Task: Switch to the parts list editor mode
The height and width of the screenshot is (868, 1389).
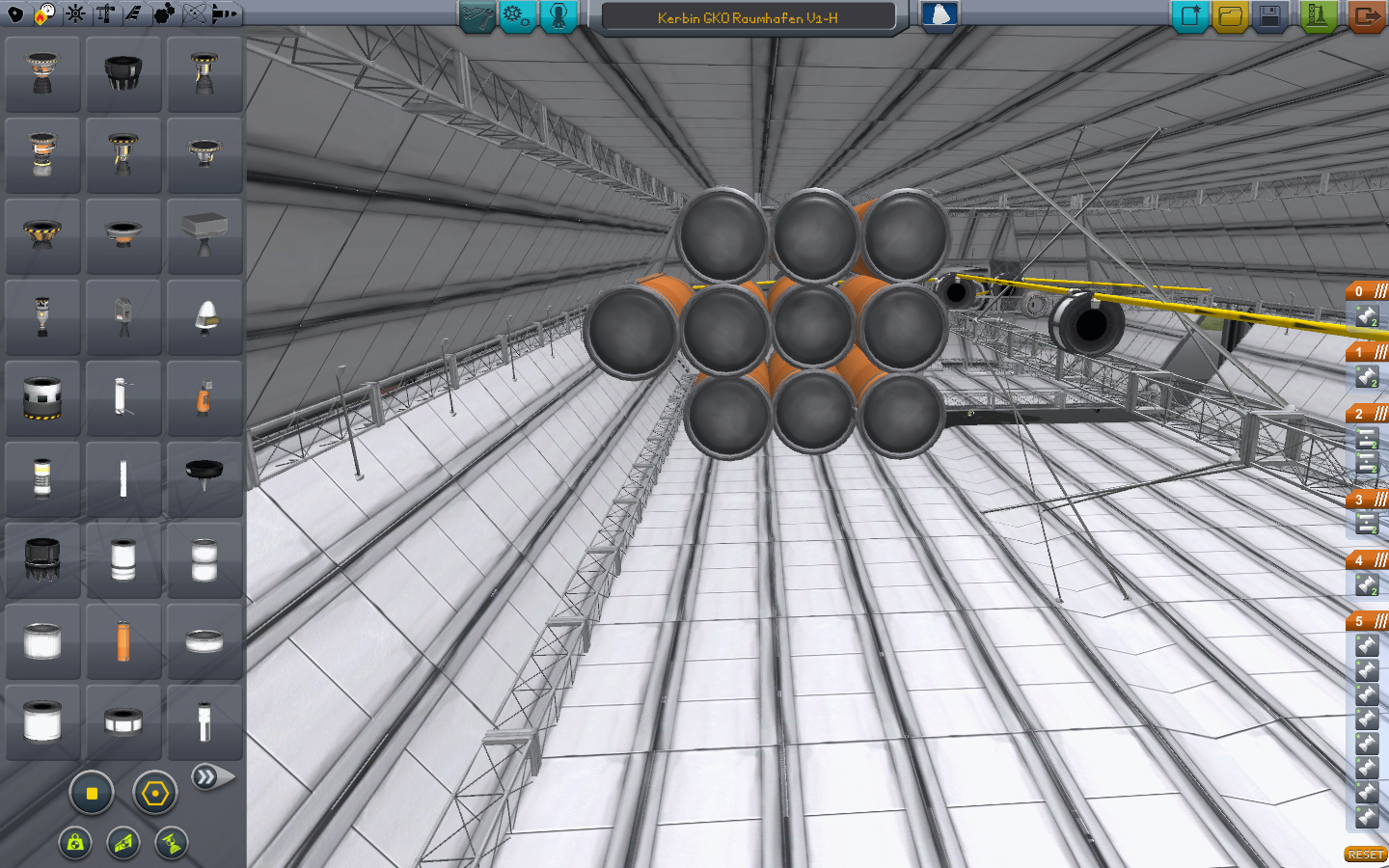Action: pyautogui.click(x=477, y=16)
